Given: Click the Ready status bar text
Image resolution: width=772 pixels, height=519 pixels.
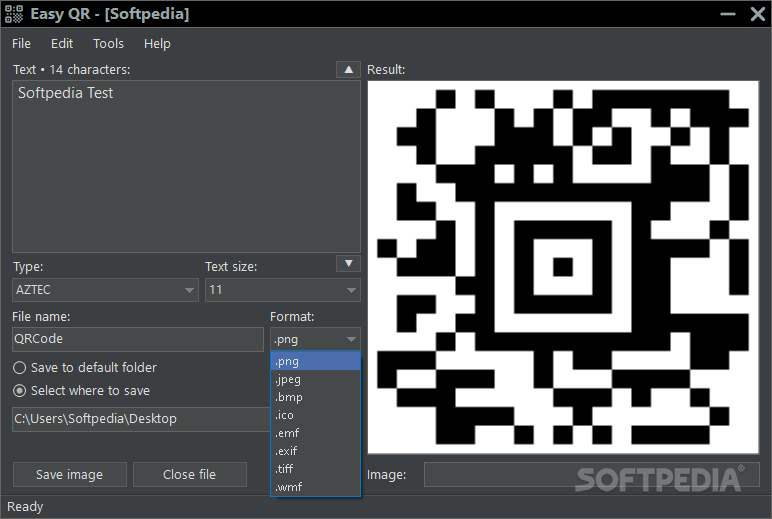Looking at the screenshot, I should 25,507.
